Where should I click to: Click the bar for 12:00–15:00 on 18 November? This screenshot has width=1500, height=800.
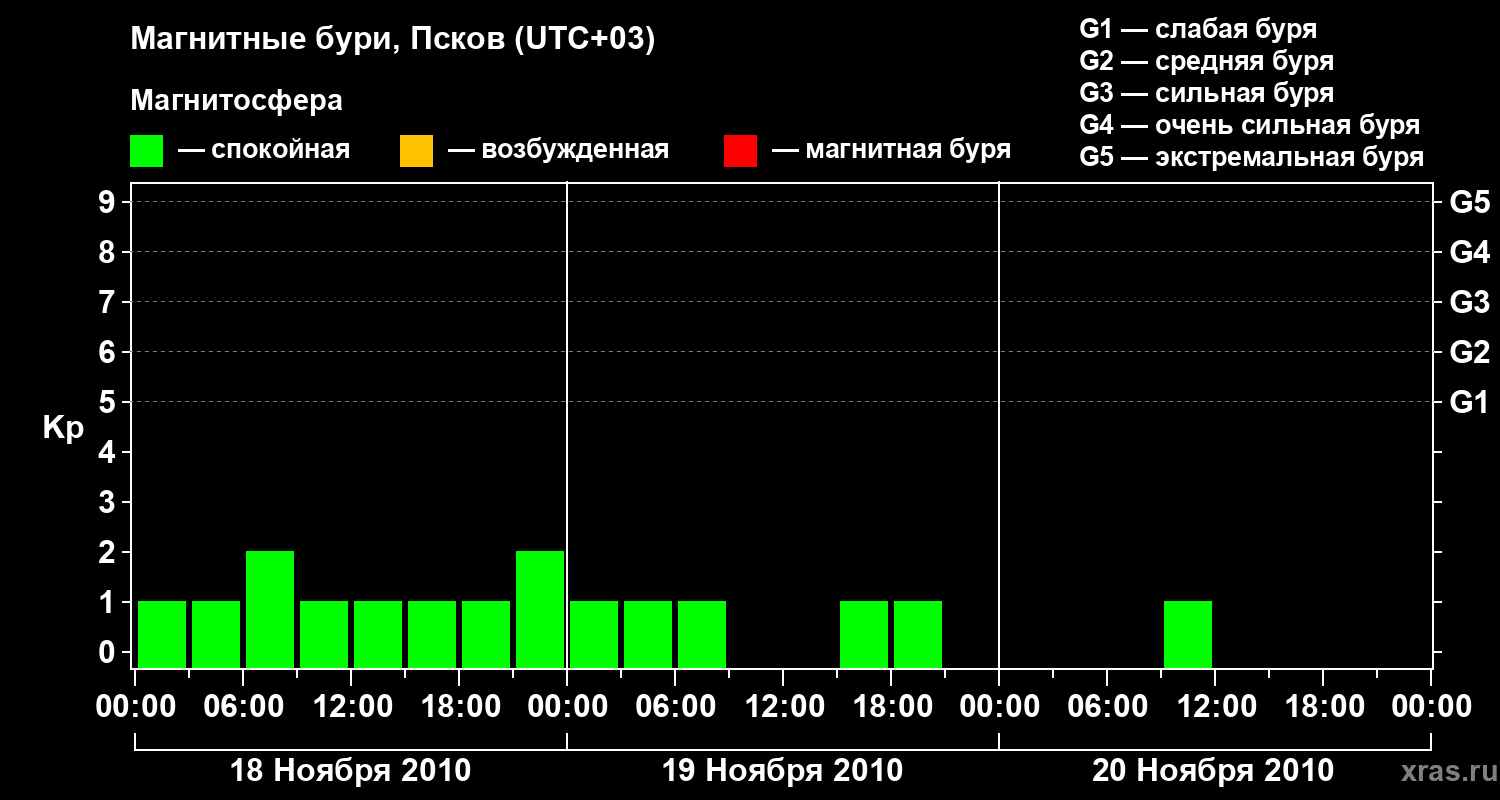tap(378, 634)
